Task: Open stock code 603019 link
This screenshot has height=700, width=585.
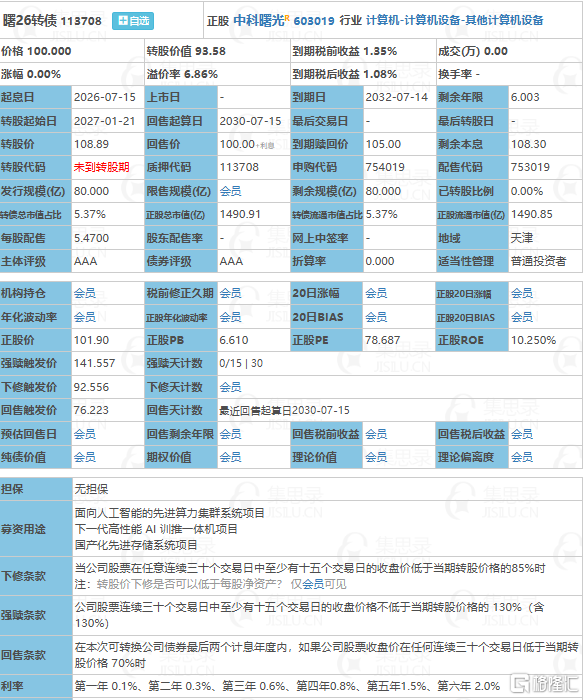Action: (x=314, y=21)
